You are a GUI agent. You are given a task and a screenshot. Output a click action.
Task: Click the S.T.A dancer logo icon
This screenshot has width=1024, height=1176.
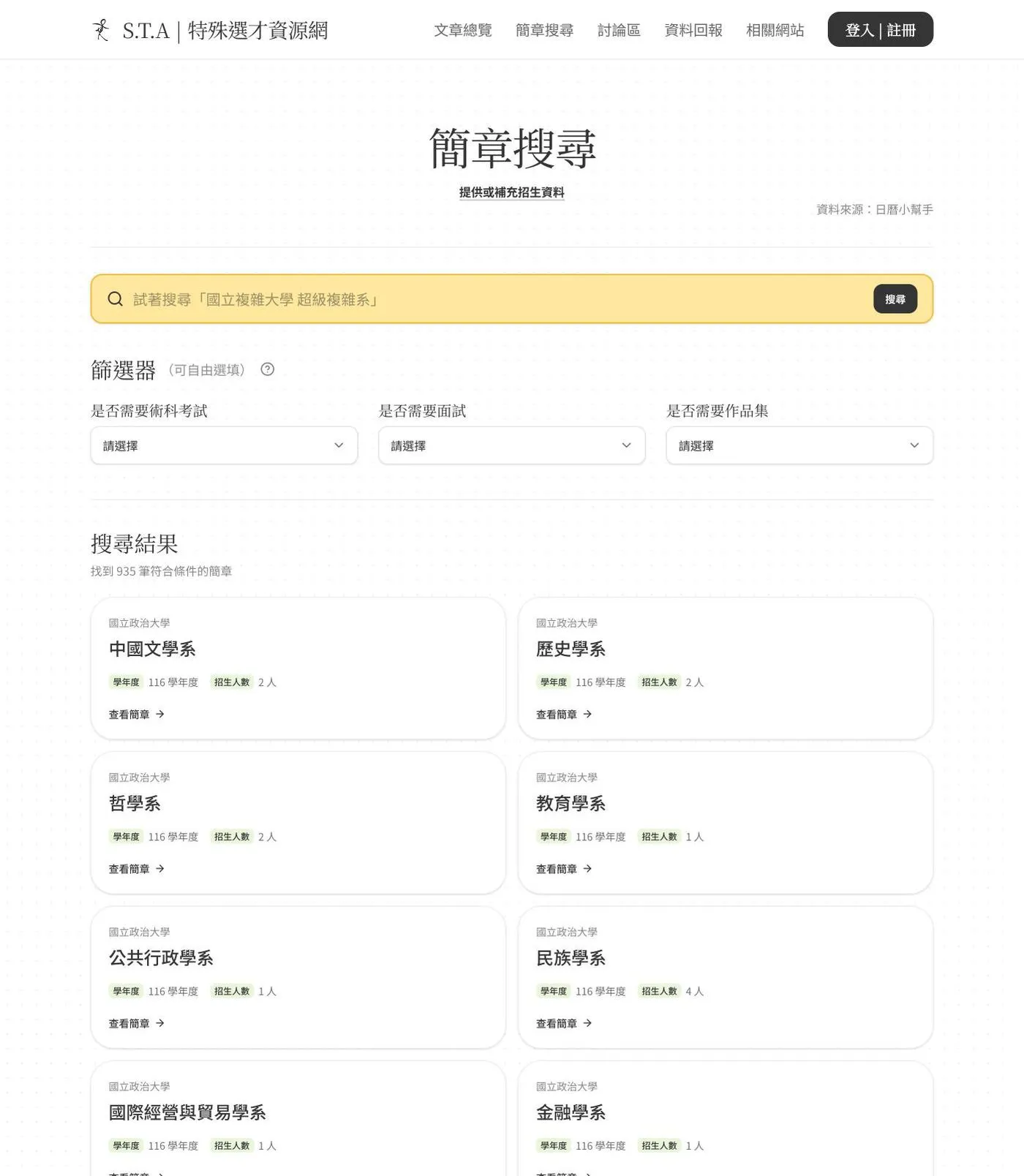click(x=101, y=30)
